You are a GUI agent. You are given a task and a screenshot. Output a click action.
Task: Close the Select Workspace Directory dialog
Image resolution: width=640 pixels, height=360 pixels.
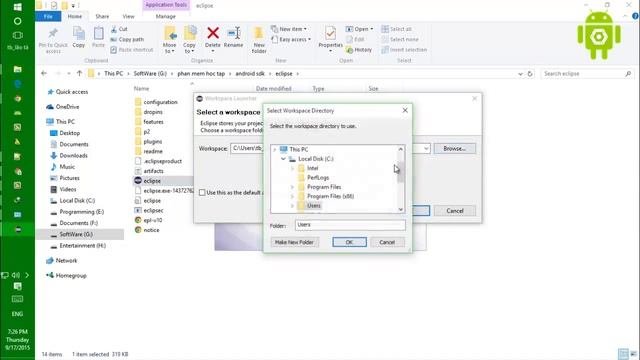tap(405, 110)
